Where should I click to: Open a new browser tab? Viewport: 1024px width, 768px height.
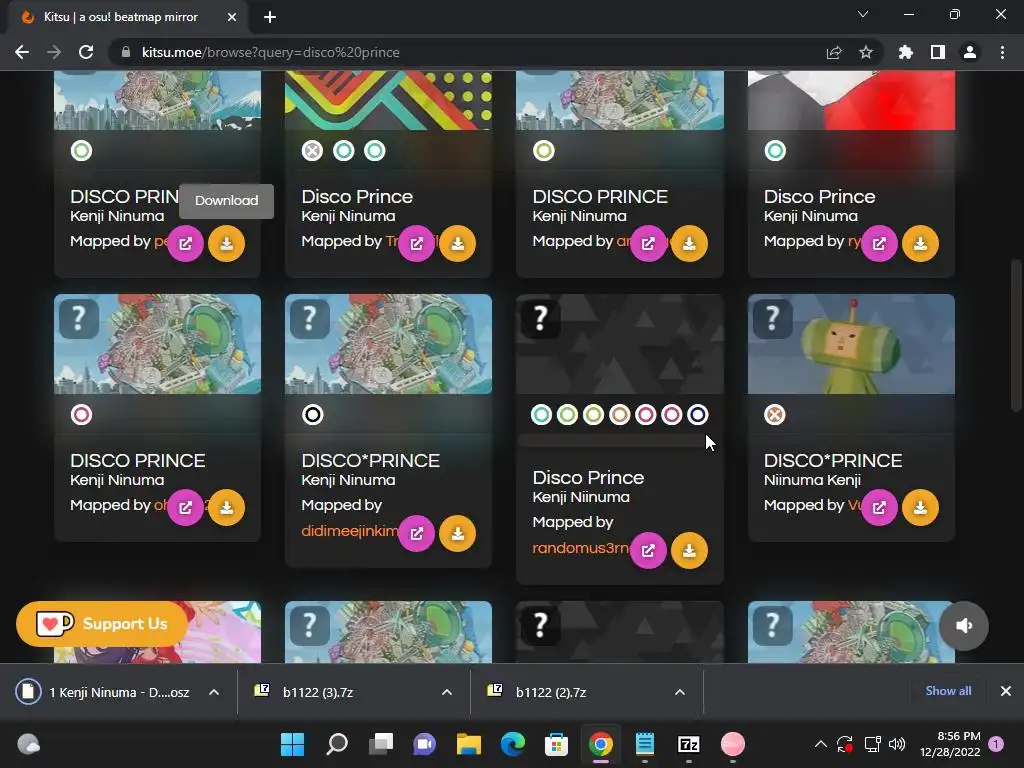click(270, 17)
